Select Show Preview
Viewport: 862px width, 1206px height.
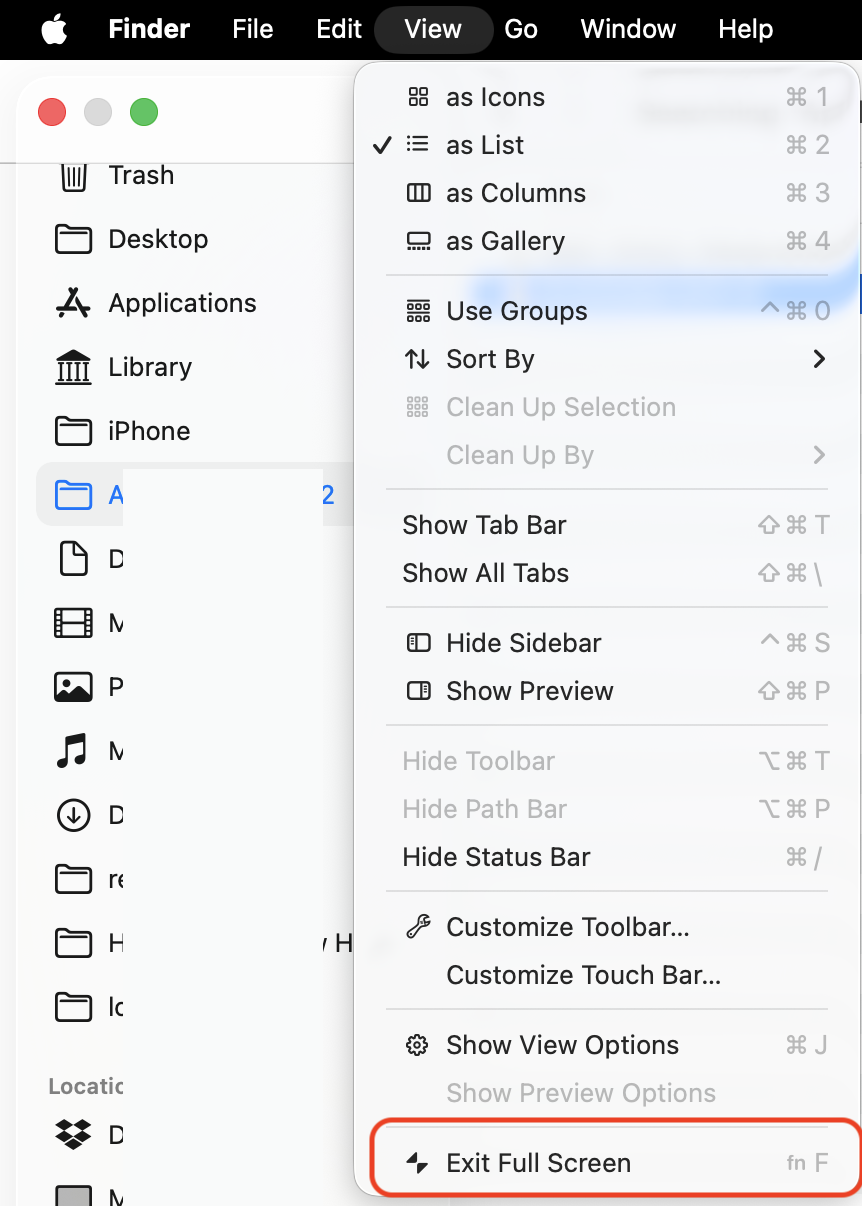click(x=609, y=691)
